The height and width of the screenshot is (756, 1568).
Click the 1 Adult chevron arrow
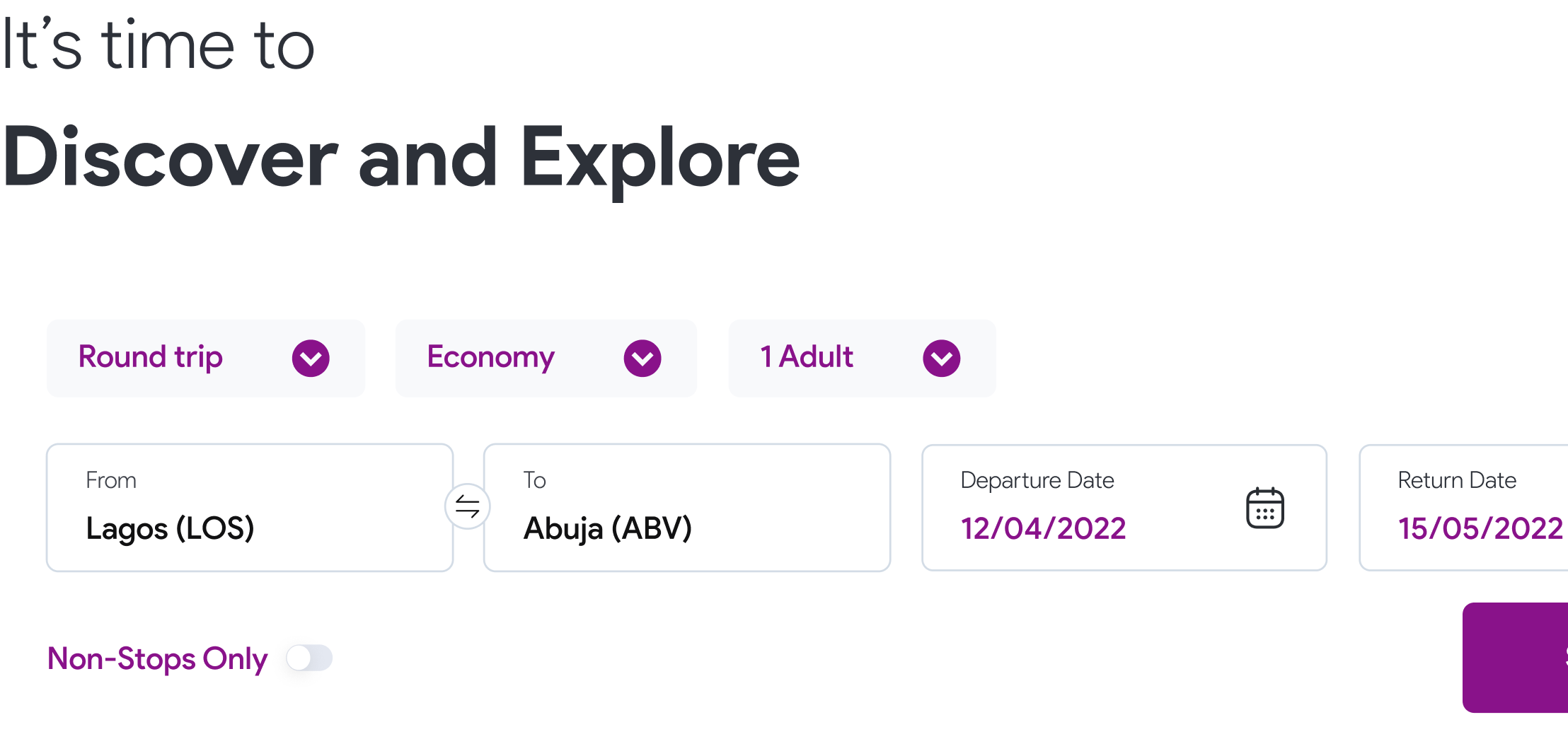[941, 358]
